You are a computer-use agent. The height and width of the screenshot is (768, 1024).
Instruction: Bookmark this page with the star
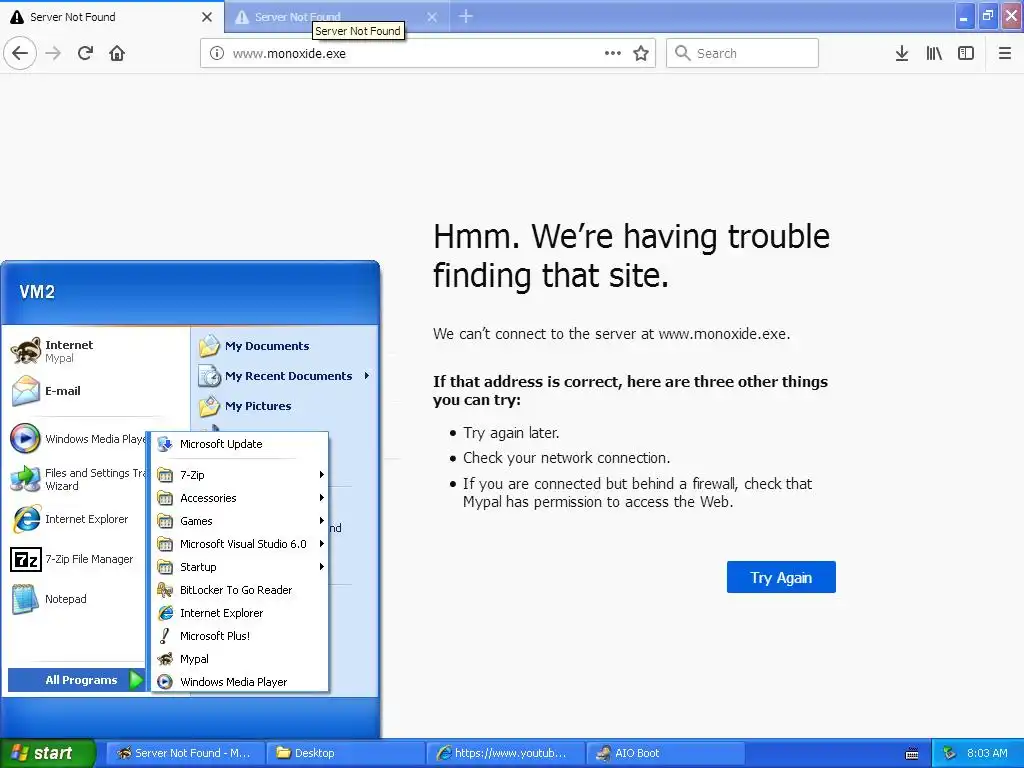(x=641, y=54)
